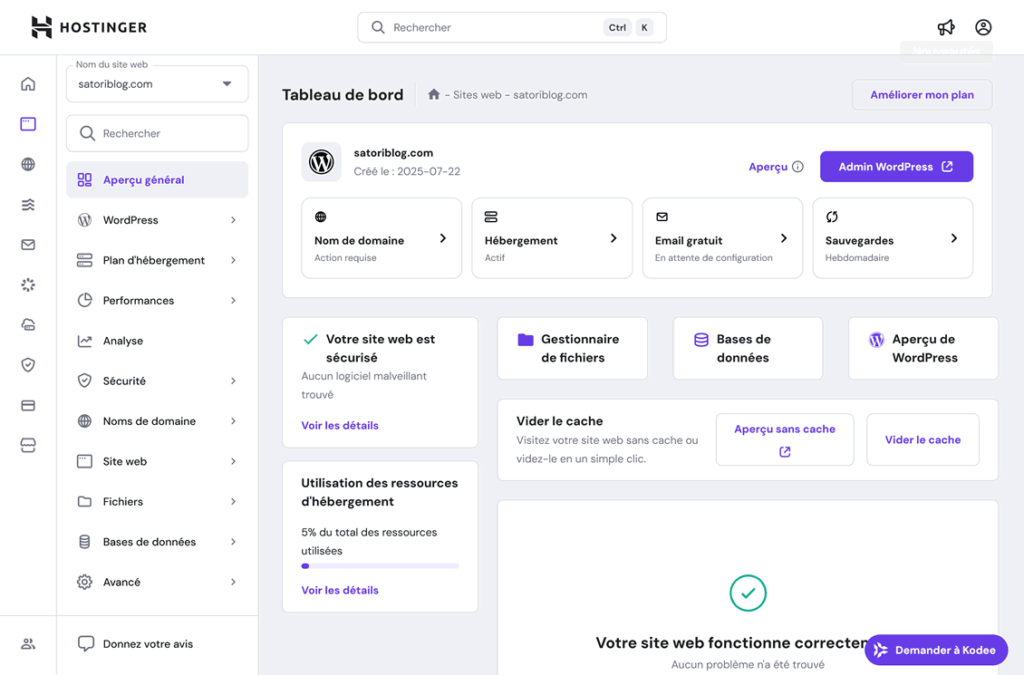Open the Bases de données card
Image resolution: width=1024 pixels, height=675 pixels.
748,348
